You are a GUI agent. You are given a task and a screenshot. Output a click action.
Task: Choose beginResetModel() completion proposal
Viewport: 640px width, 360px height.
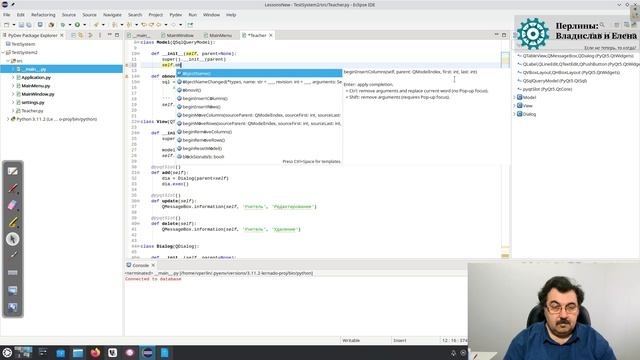(259, 149)
